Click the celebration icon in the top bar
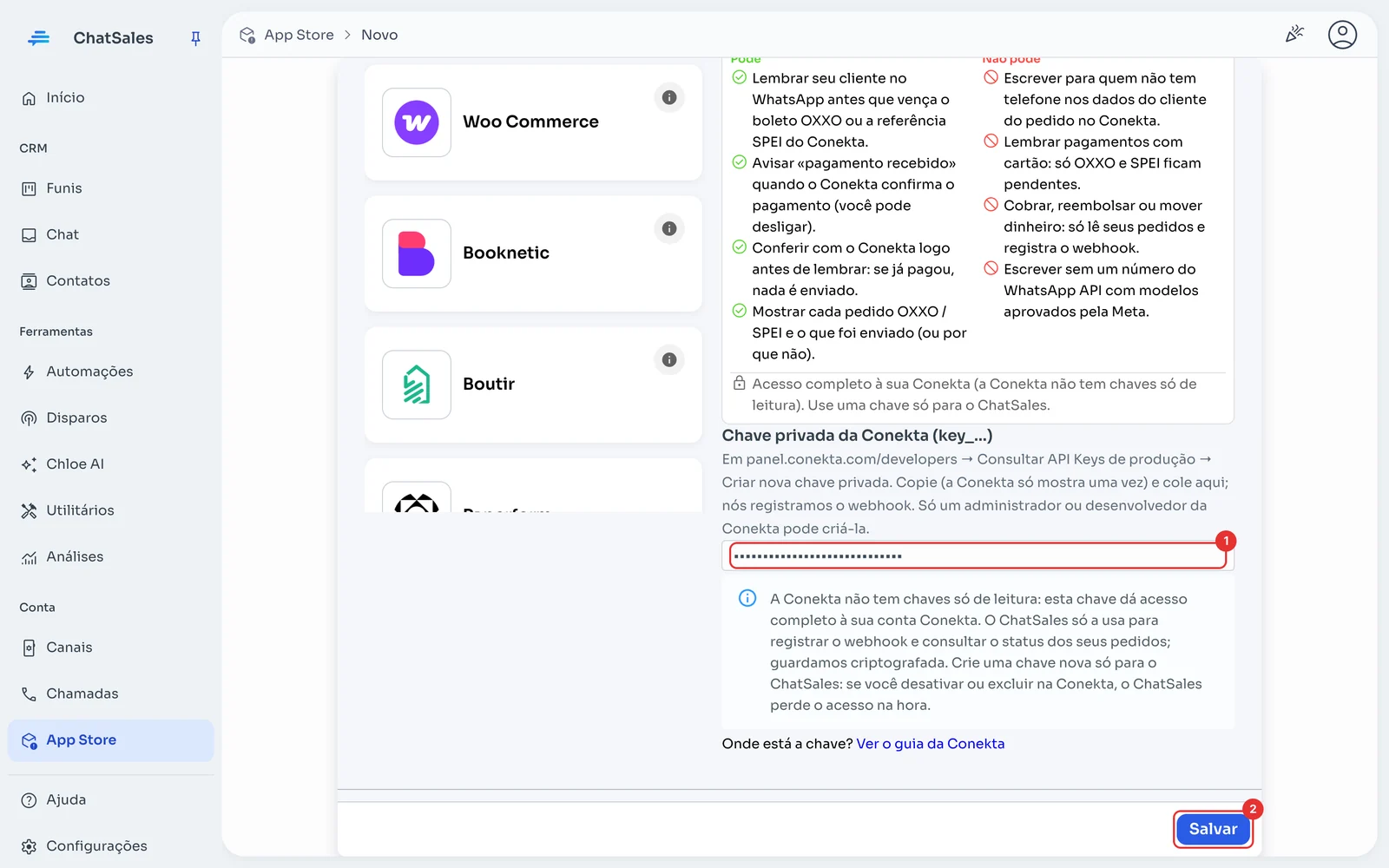The image size is (1389, 868). tap(1294, 35)
